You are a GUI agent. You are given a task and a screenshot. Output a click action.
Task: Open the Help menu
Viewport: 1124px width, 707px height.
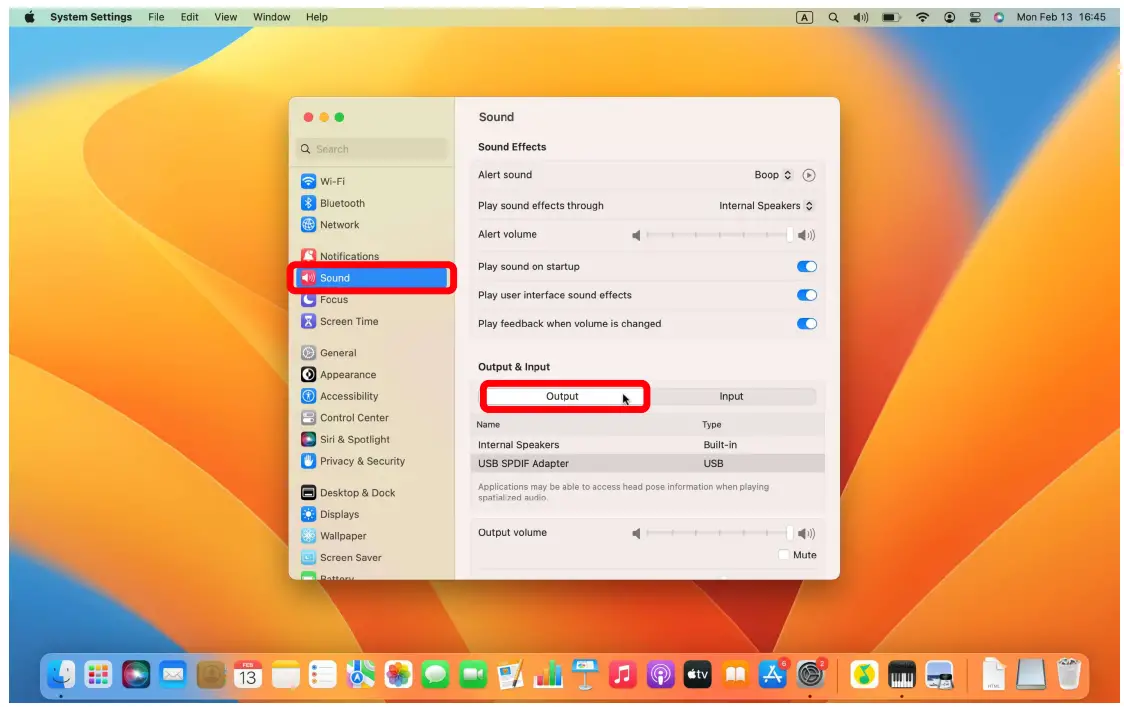(x=316, y=17)
